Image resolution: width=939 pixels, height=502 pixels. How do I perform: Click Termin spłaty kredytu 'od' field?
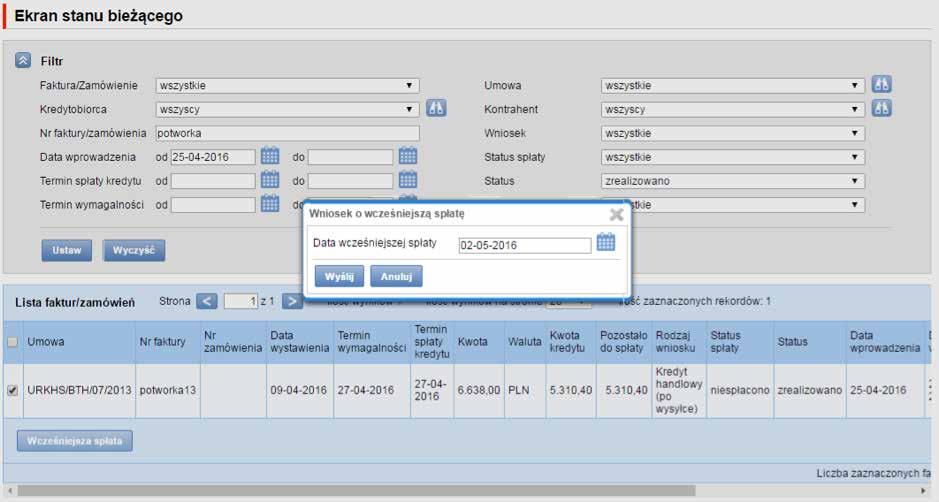click(x=213, y=181)
